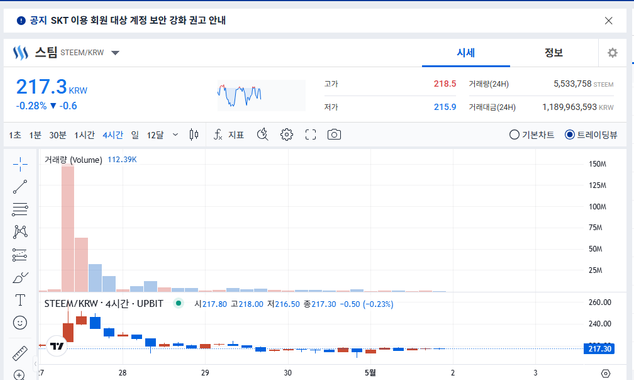Open the chart time zone settings icon
Viewport: 634px width, 380px height.
[605, 373]
